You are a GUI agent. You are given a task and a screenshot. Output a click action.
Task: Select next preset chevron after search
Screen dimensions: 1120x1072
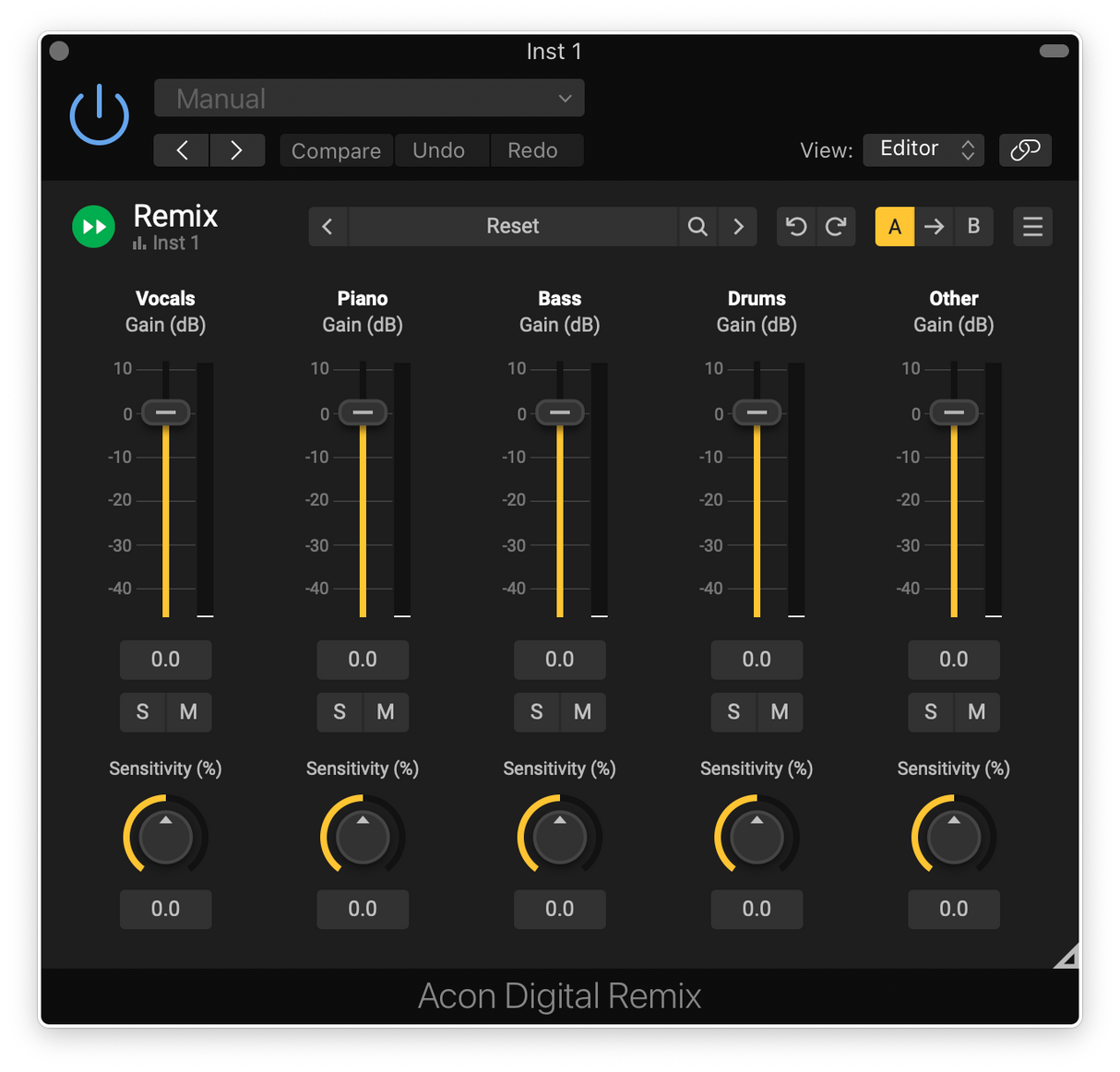point(738,226)
